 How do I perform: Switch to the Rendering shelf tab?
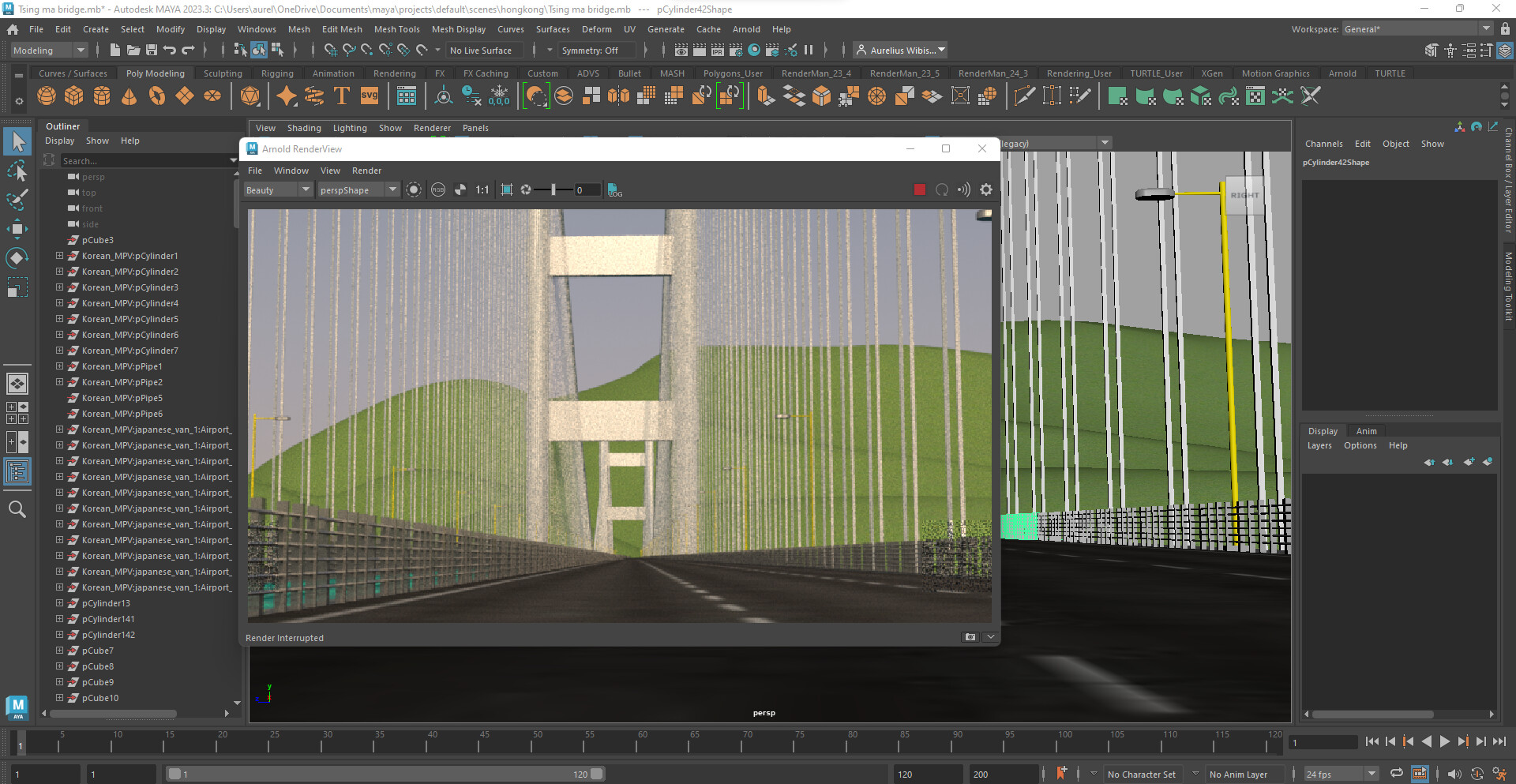[x=394, y=73]
